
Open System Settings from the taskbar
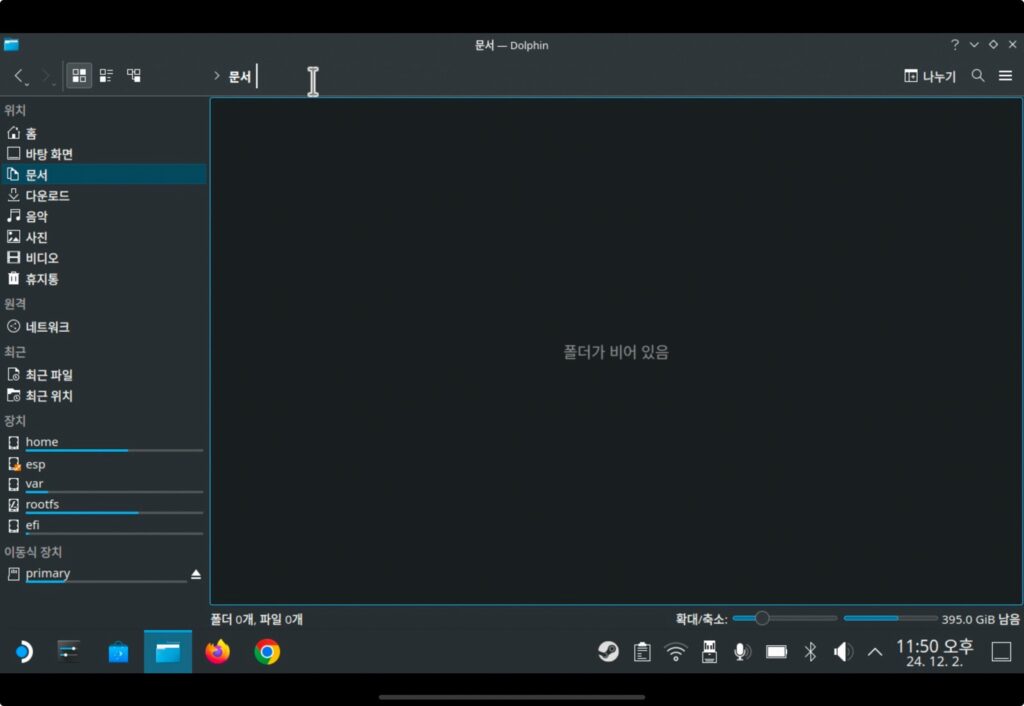pos(69,652)
